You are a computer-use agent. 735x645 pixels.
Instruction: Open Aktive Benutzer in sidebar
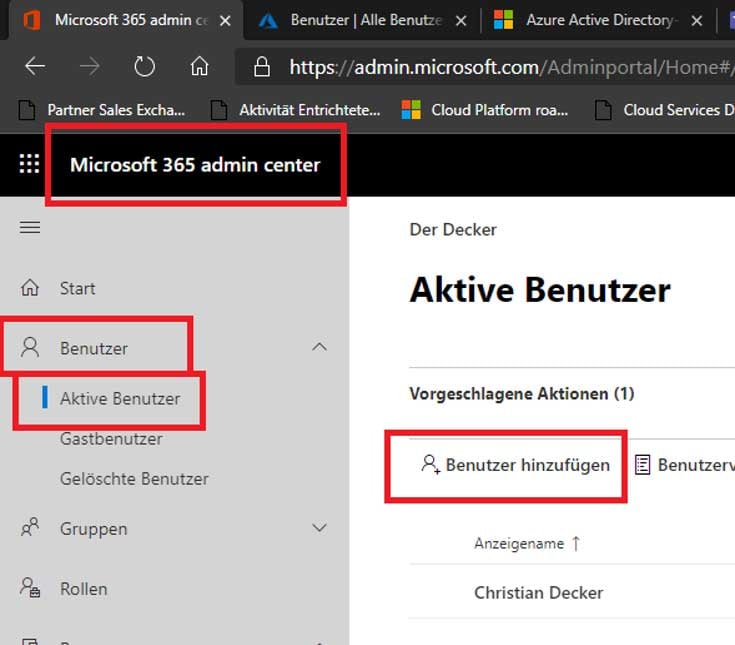point(120,398)
